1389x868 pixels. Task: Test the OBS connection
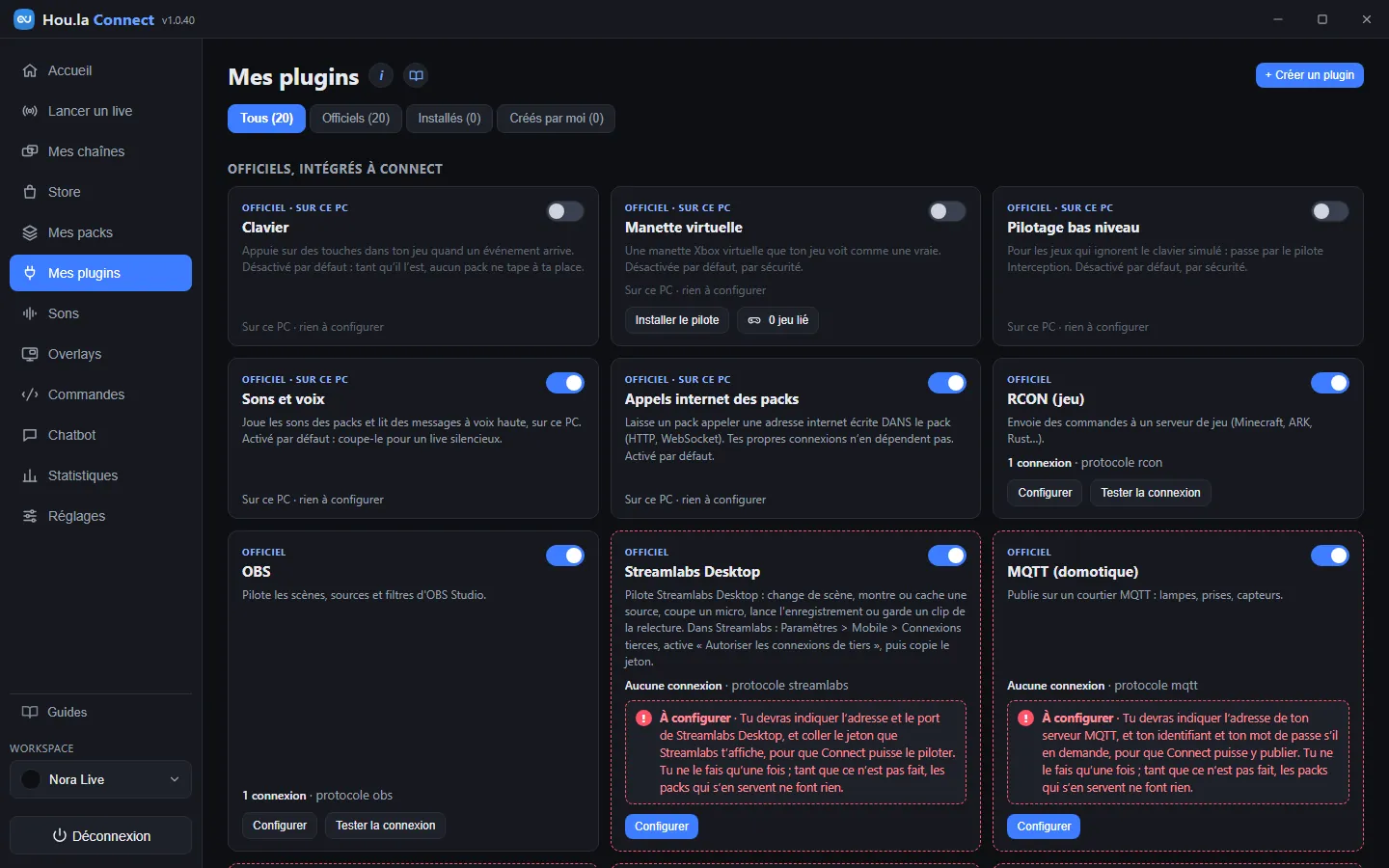(x=386, y=826)
